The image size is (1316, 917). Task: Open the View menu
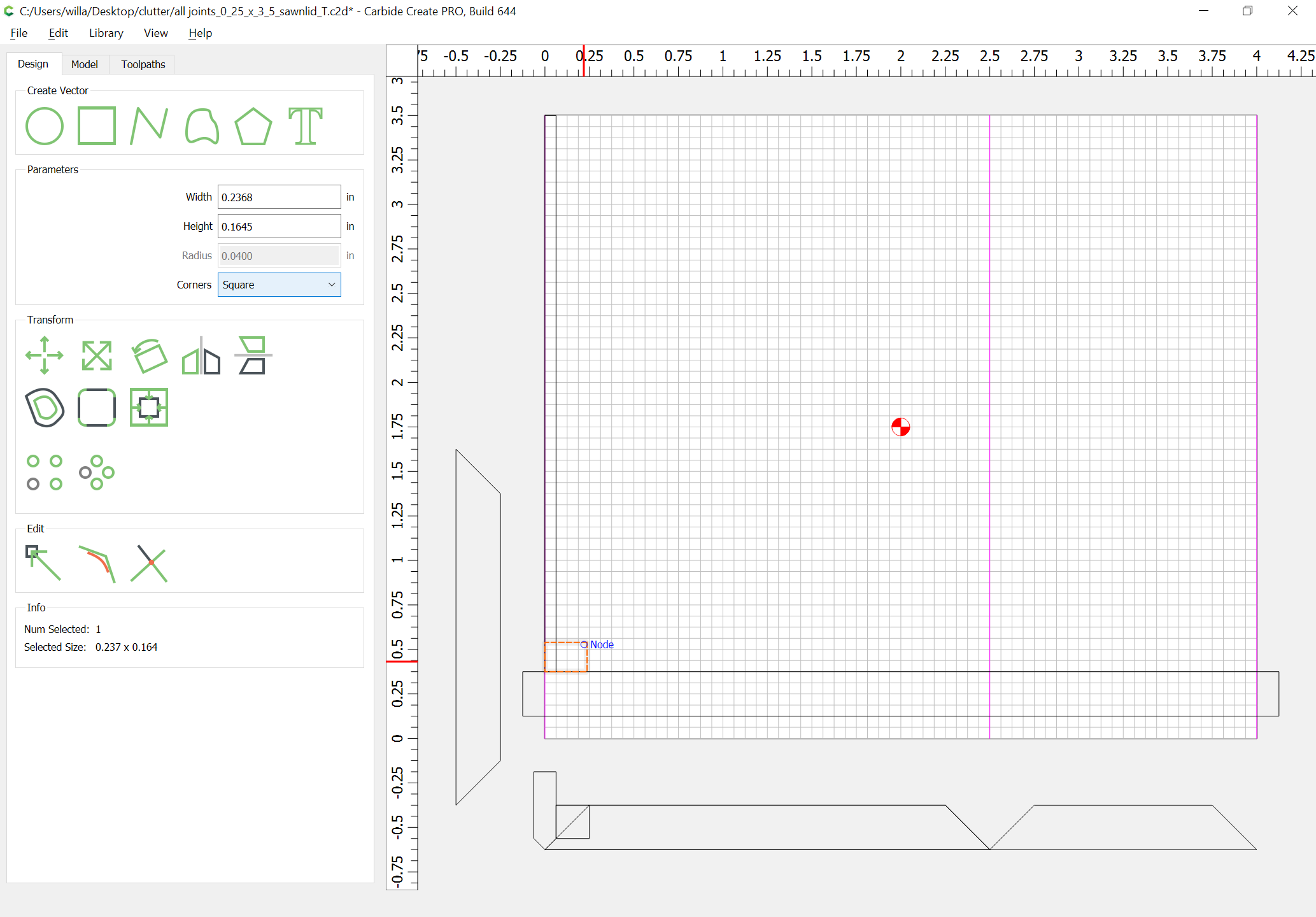pyautogui.click(x=156, y=33)
